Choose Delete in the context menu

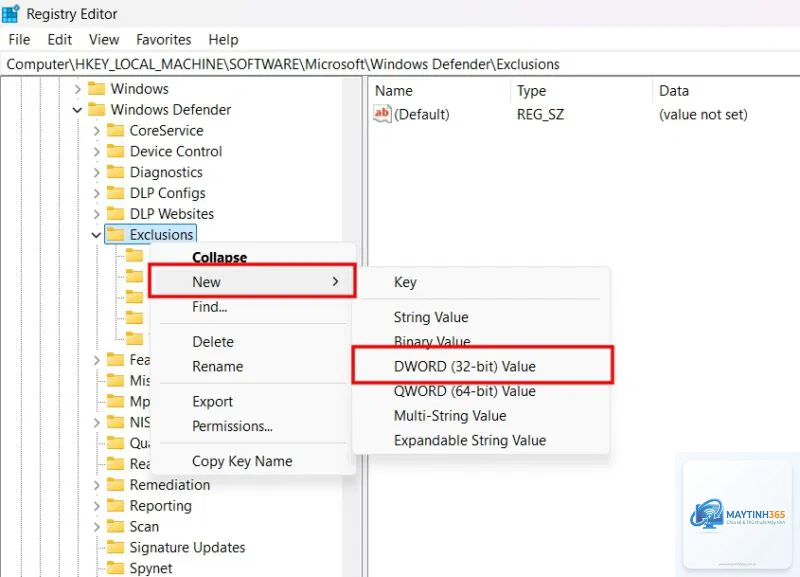click(213, 342)
